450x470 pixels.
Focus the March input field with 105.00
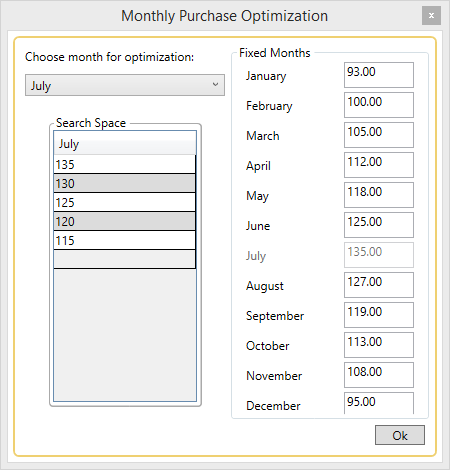[x=379, y=135]
